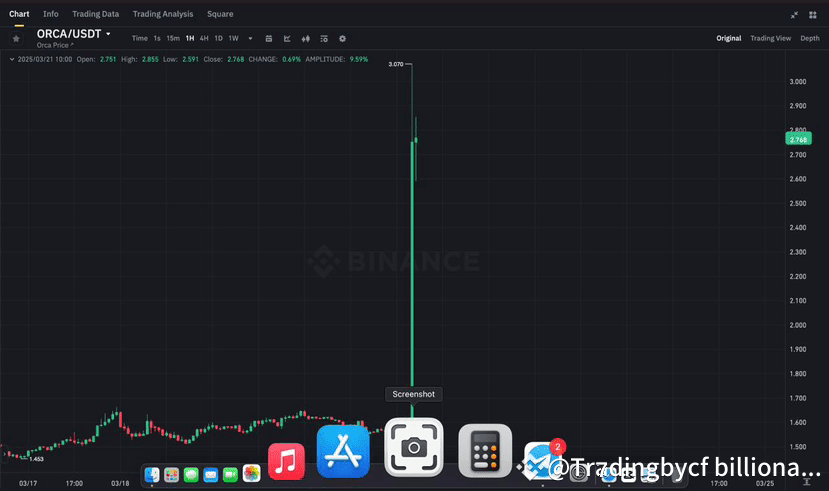Switch to the Info tab
Viewport: 829px width, 491px height.
[51, 14]
